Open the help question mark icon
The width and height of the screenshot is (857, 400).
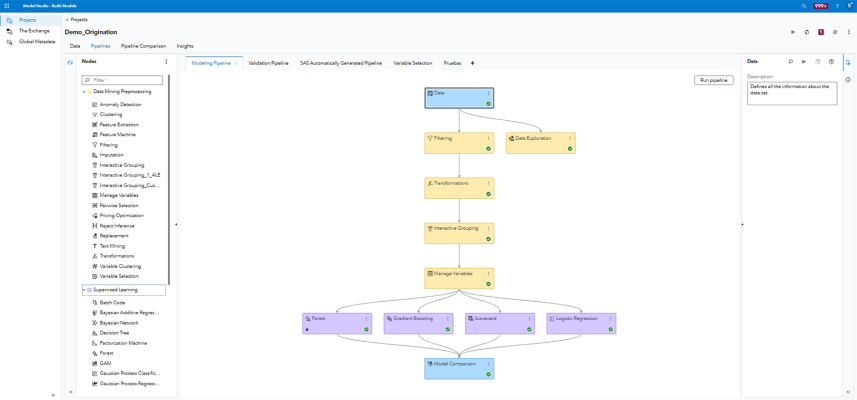(837, 6)
